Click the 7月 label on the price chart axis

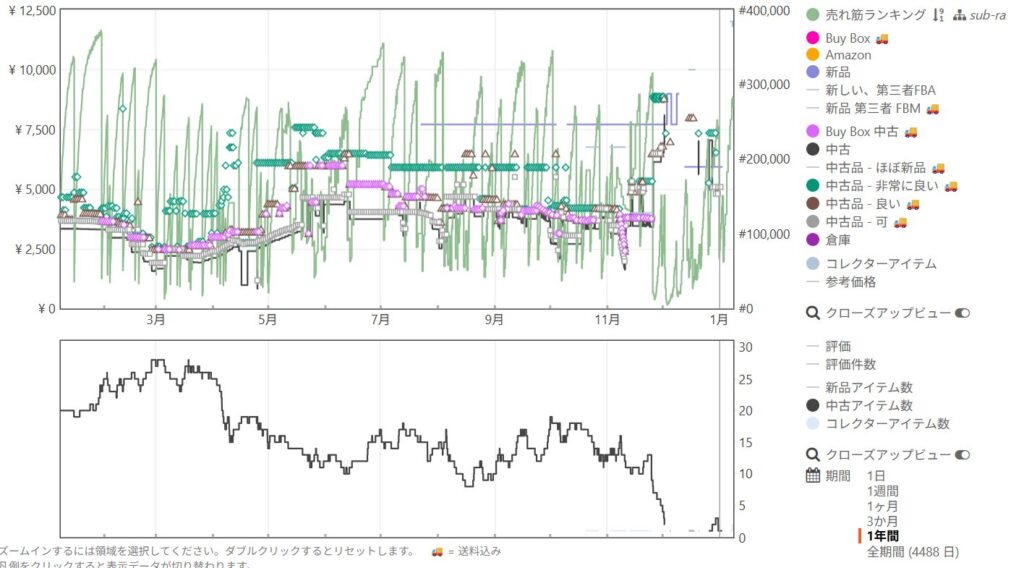(380, 320)
